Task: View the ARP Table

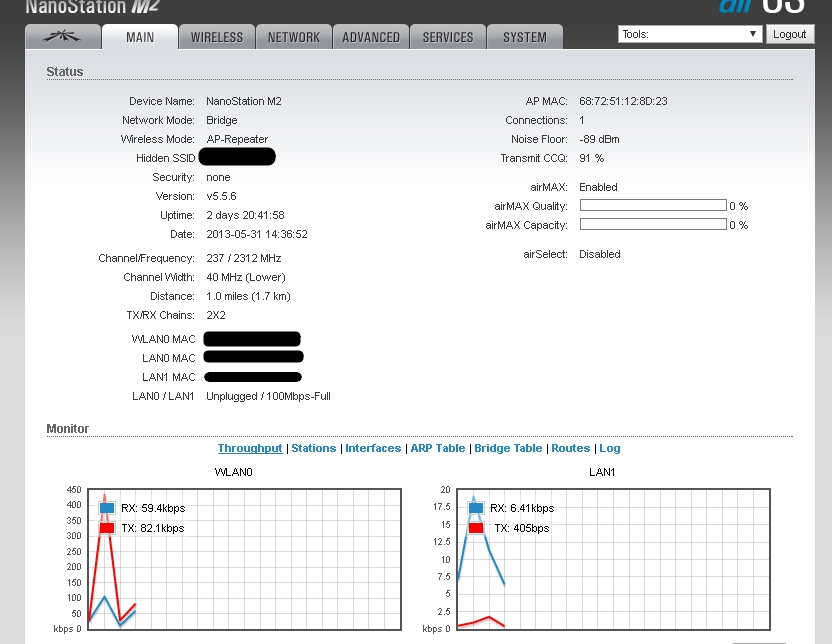Action: [x=438, y=448]
